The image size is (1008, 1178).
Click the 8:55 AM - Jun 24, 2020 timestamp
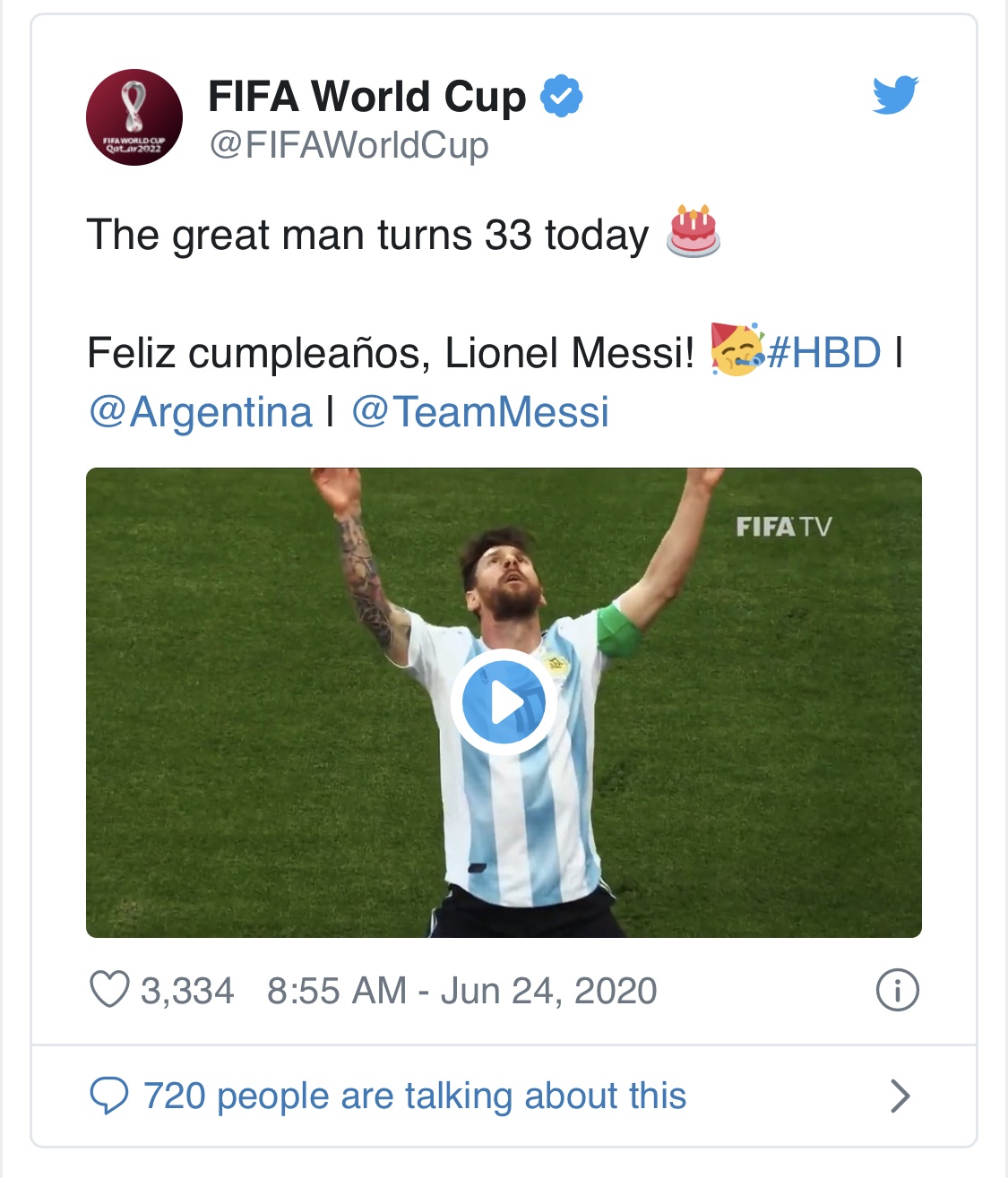(461, 991)
